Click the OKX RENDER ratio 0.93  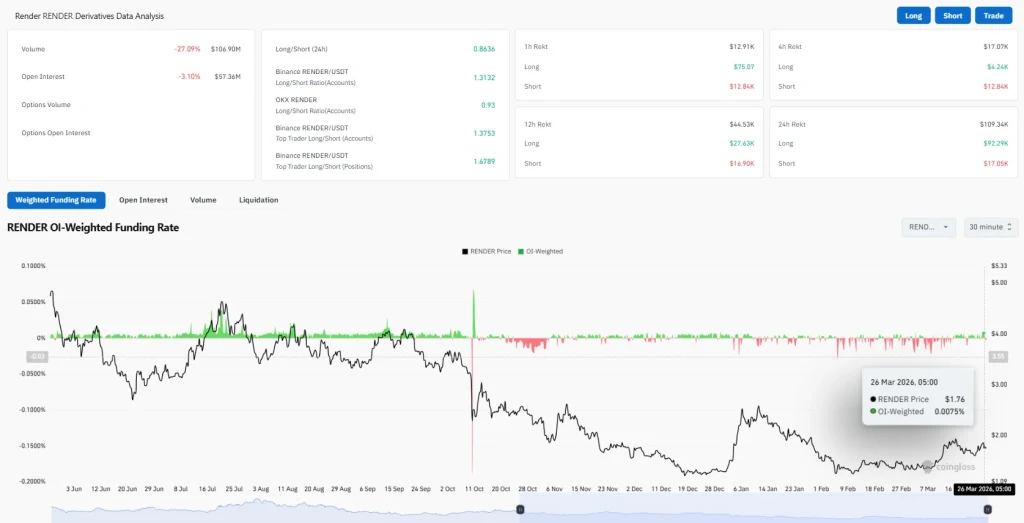488,105
